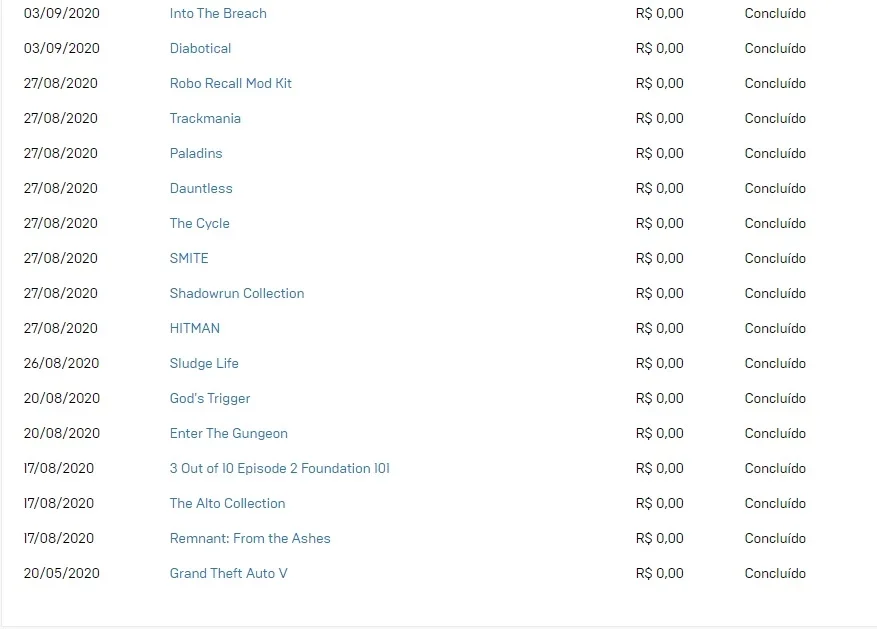Open the Into The Breach purchase link
This screenshot has height=629, width=877.
point(218,13)
